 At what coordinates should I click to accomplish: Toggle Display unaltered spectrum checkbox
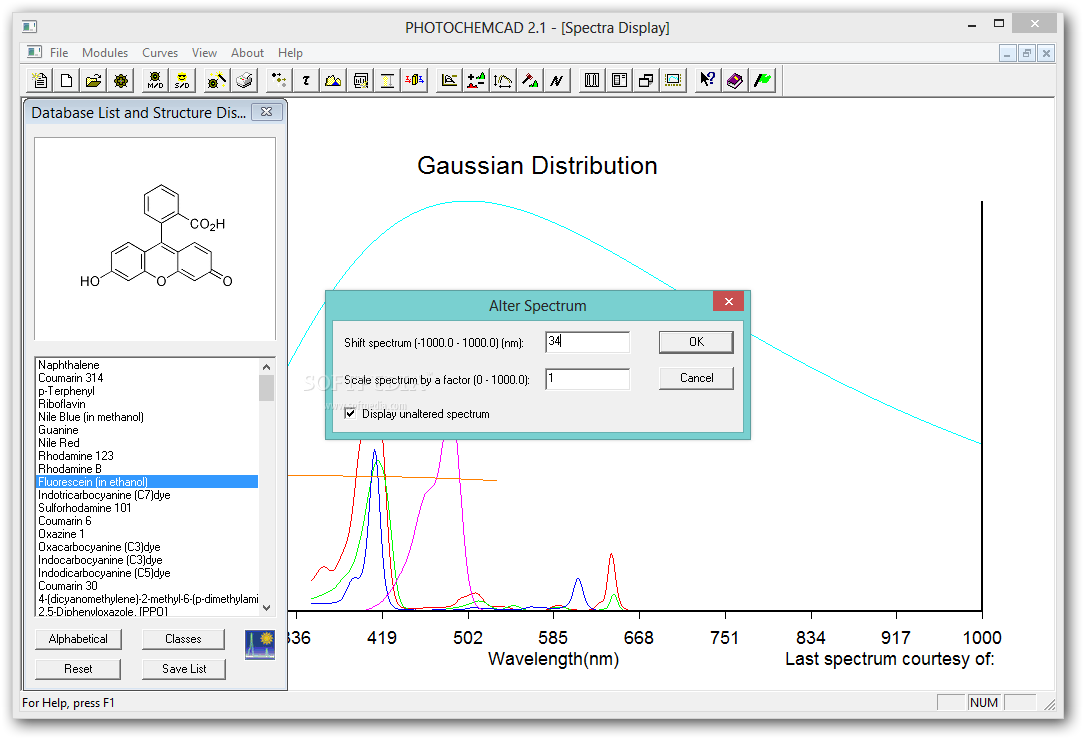tap(350, 413)
